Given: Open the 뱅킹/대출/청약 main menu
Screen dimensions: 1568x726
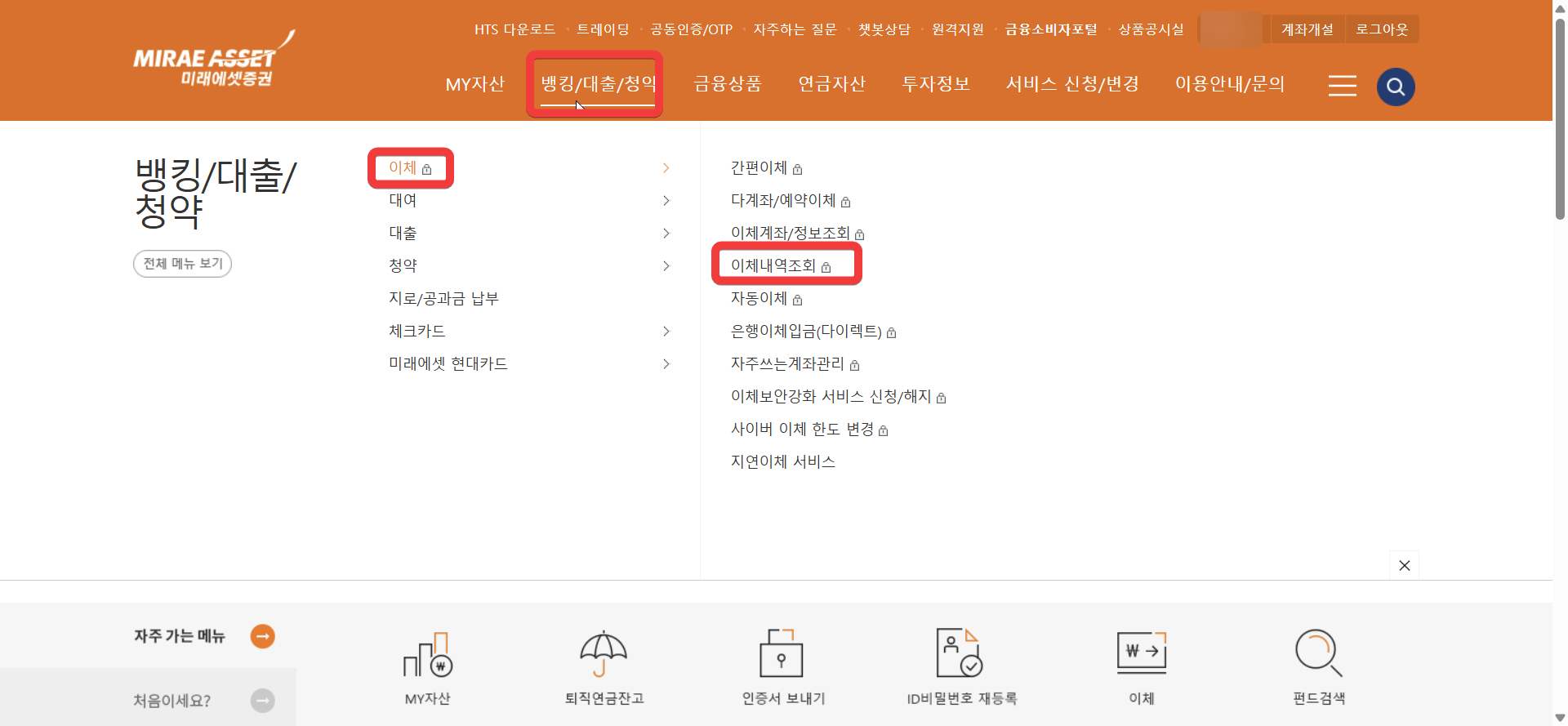Looking at the screenshot, I should point(599,84).
